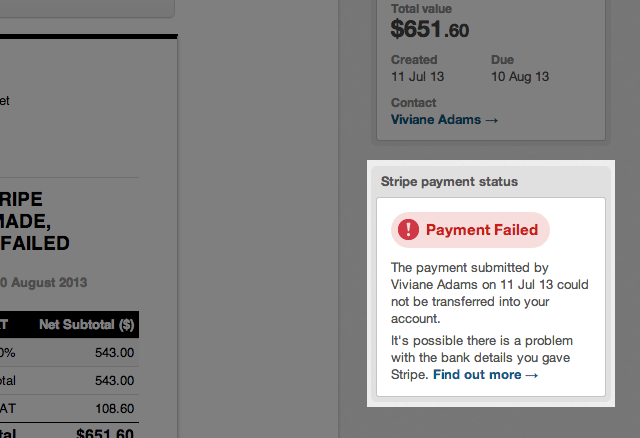Select the Stripe payment status panel header

(x=449, y=182)
